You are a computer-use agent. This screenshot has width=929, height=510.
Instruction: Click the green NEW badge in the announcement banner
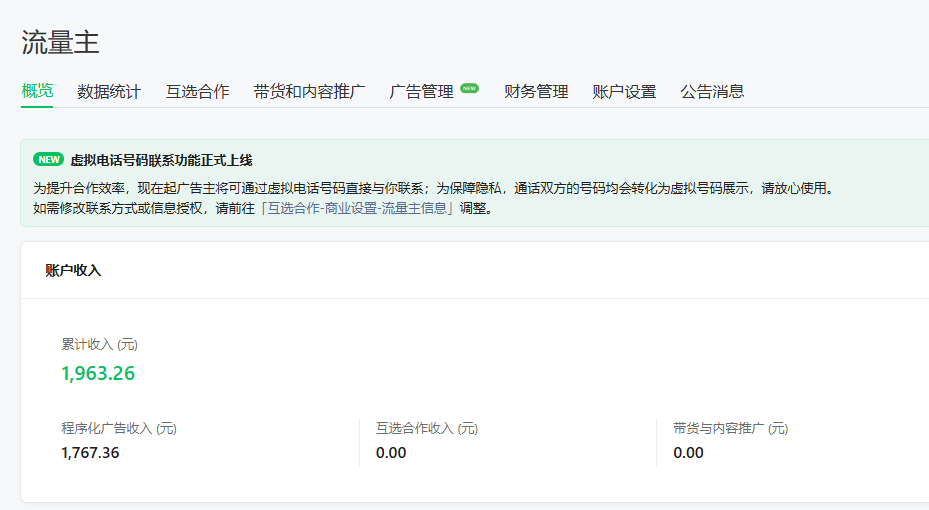[x=48, y=160]
